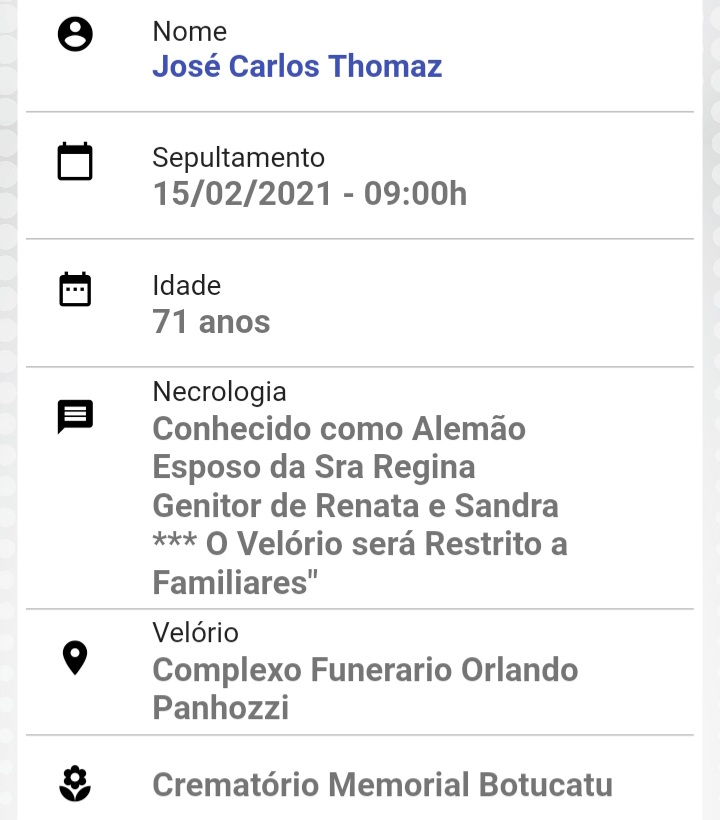Screen dimensions: 720x820
Task: Click the blank calendar icon beside Sepultamento
Action: click(x=75, y=161)
